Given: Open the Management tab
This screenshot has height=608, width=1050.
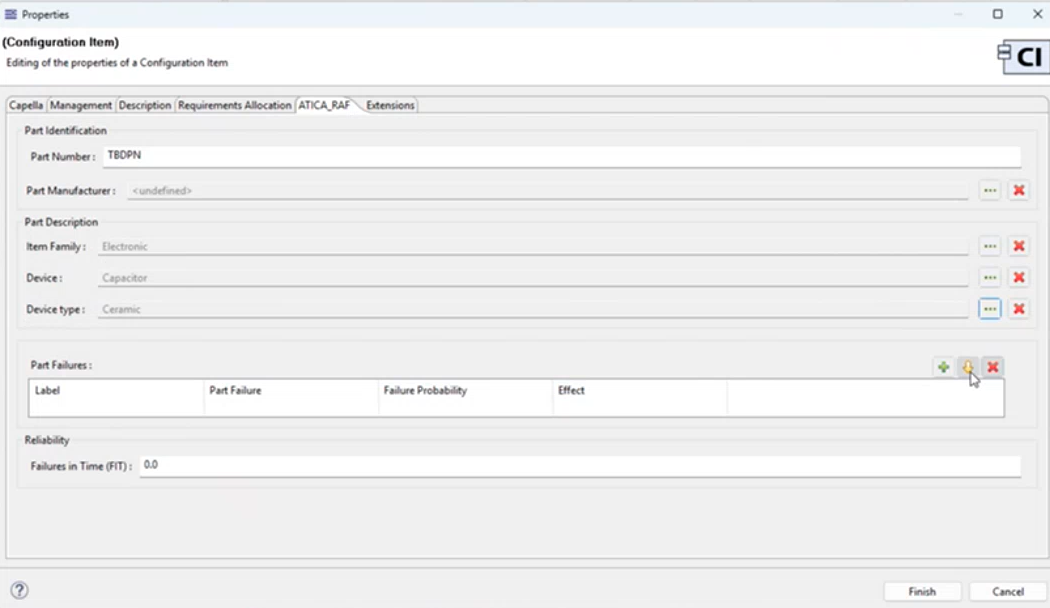Looking at the screenshot, I should [81, 105].
